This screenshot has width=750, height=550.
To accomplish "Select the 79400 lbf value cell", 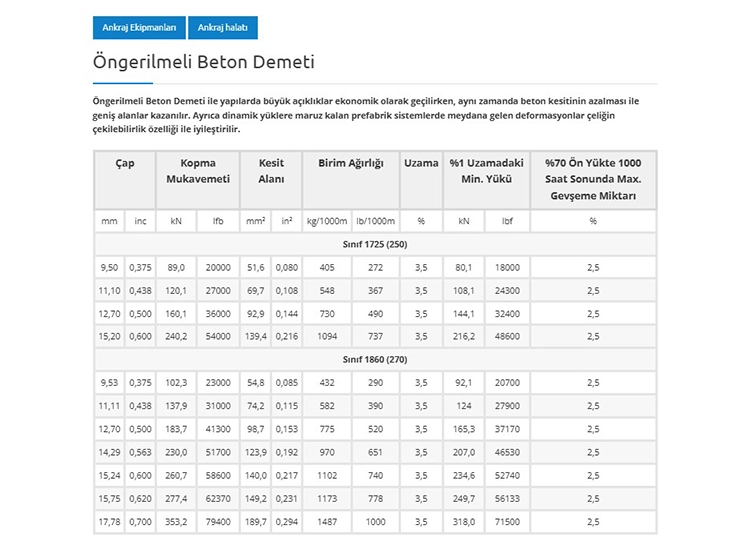I will [218, 520].
